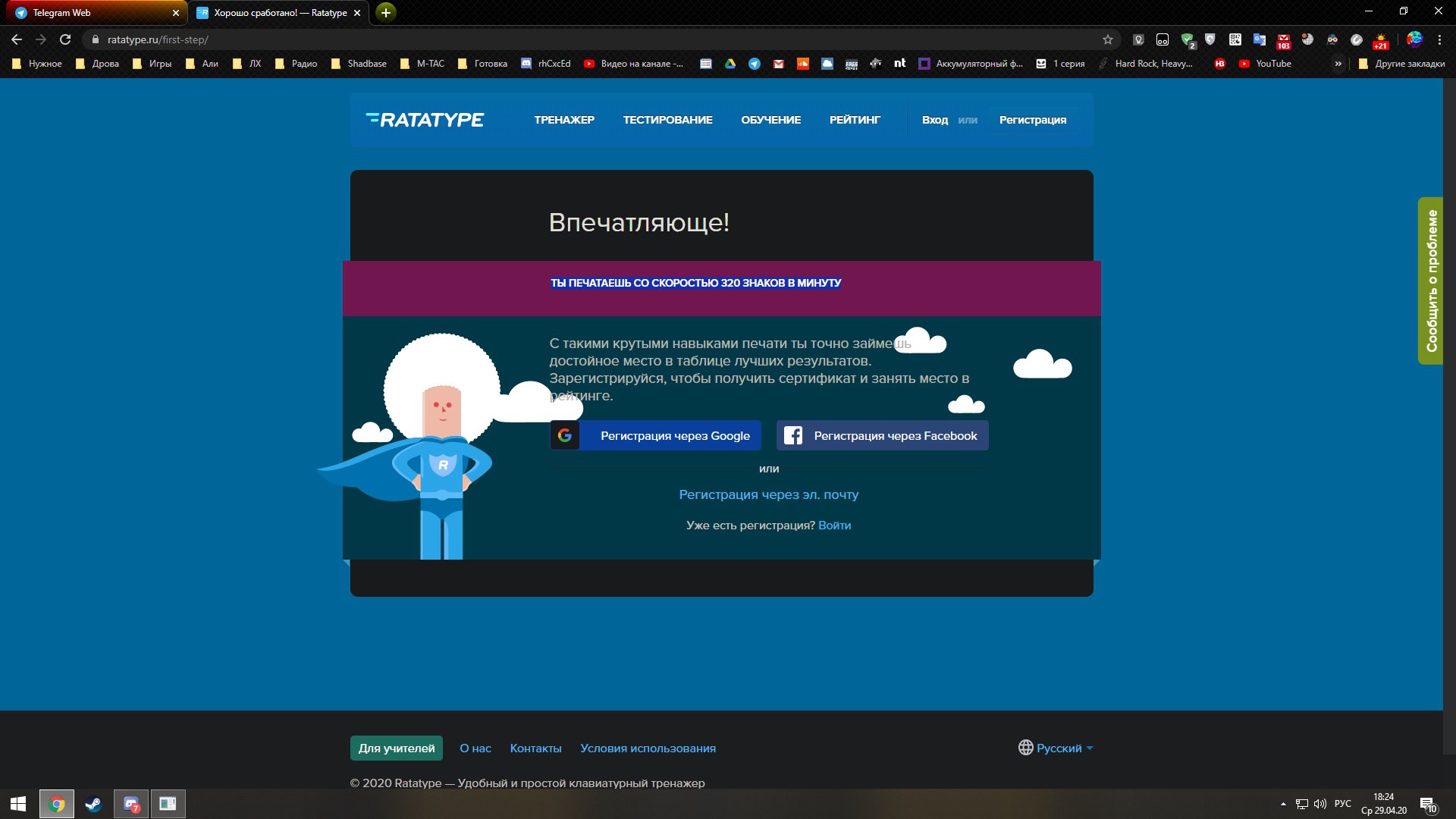
Task: Open the Google Translate extension
Action: tap(1259, 39)
